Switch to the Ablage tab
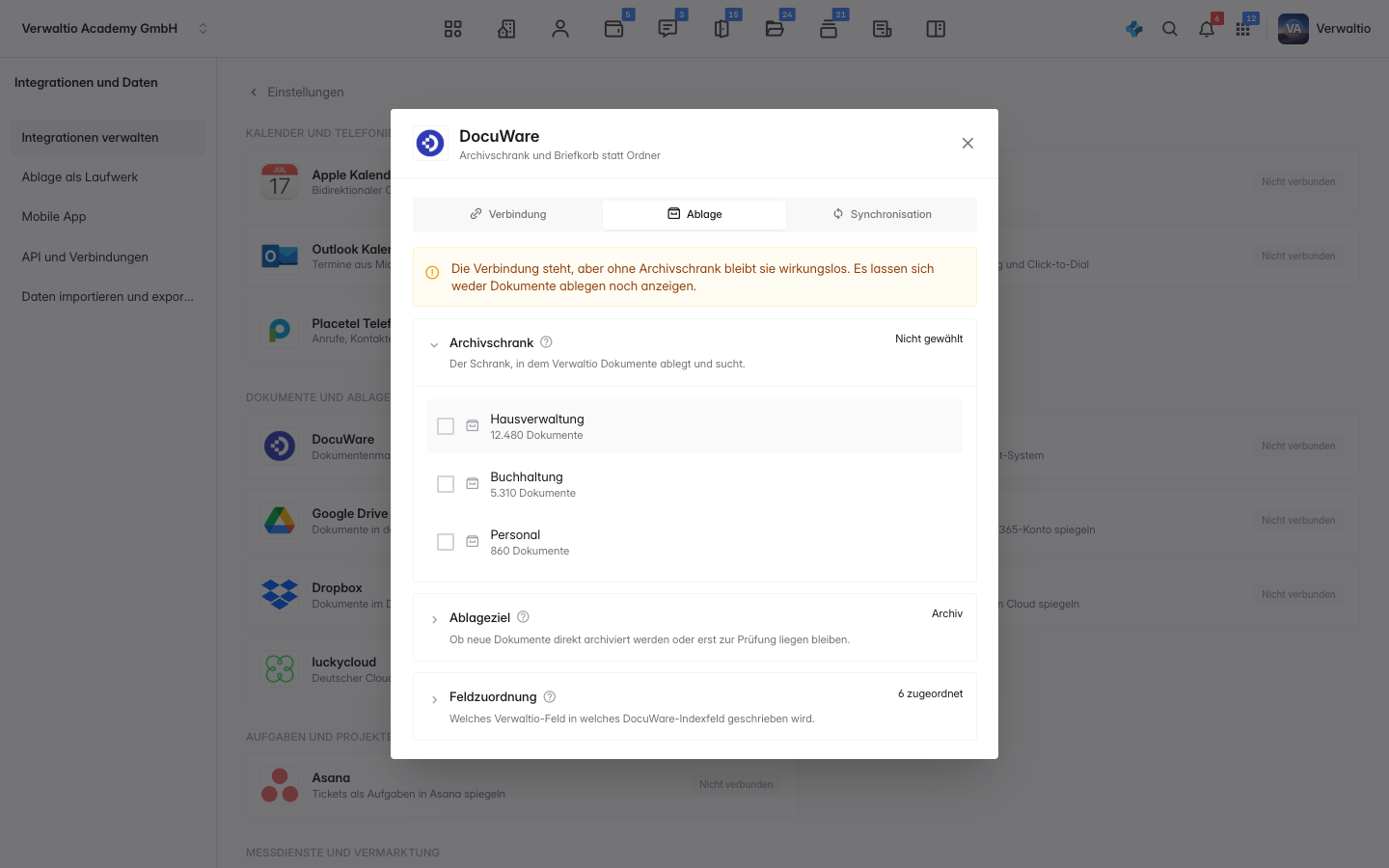Viewport: 1389px width, 868px height. (x=694, y=214)
